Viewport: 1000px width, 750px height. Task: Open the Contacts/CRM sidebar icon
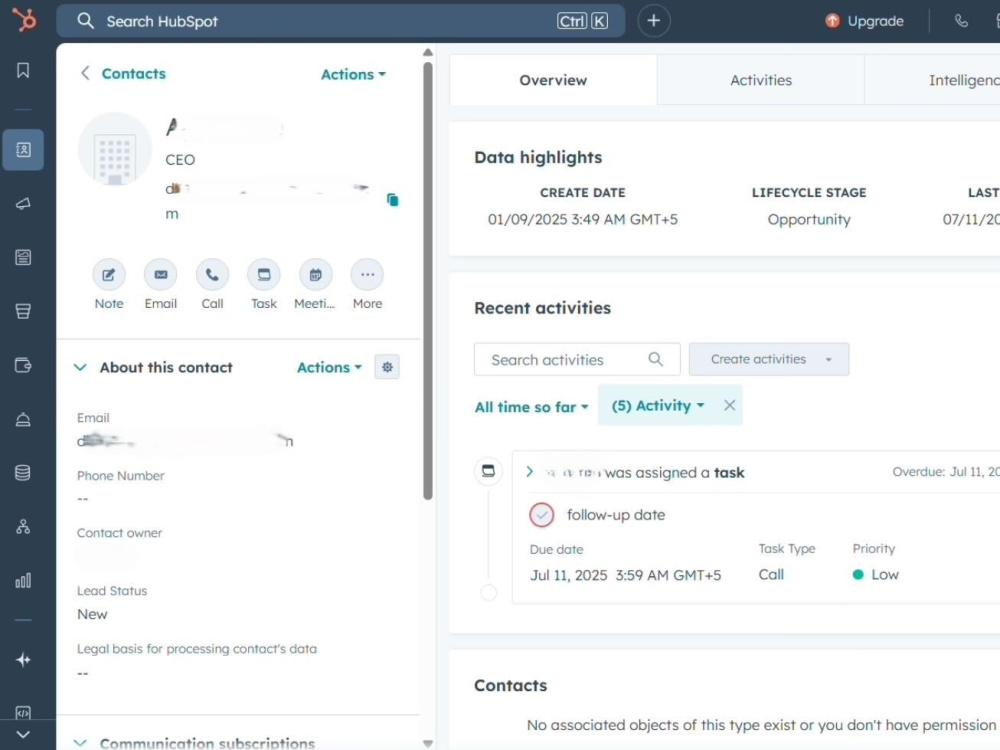(x=23, y=150)
